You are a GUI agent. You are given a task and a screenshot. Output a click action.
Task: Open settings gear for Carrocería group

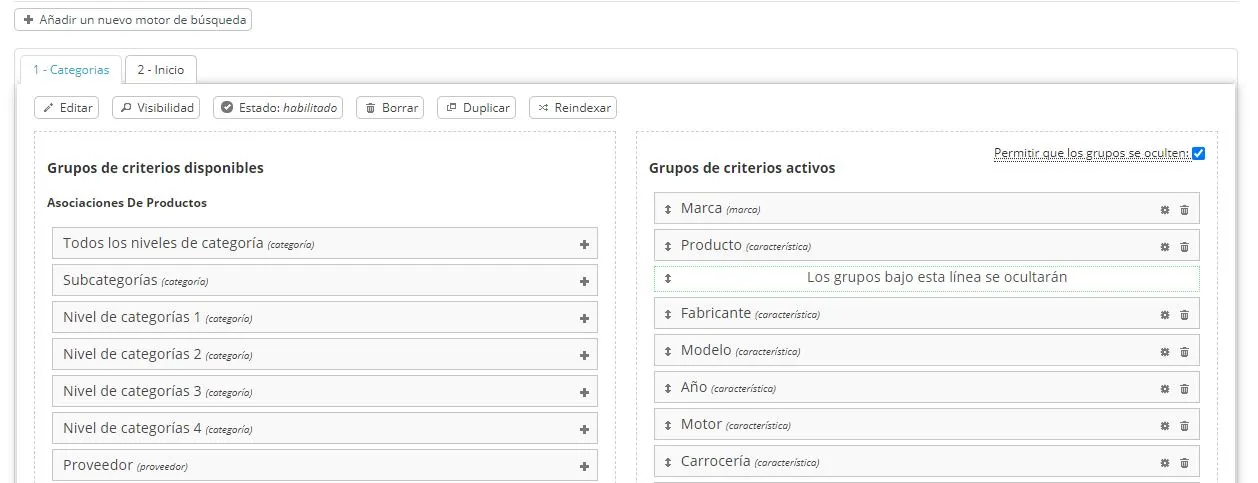coord(1164,463)
